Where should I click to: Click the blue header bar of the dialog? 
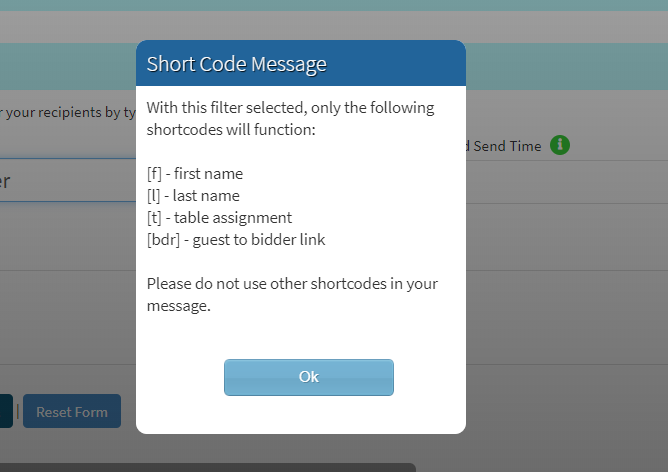tap(301, 63)
